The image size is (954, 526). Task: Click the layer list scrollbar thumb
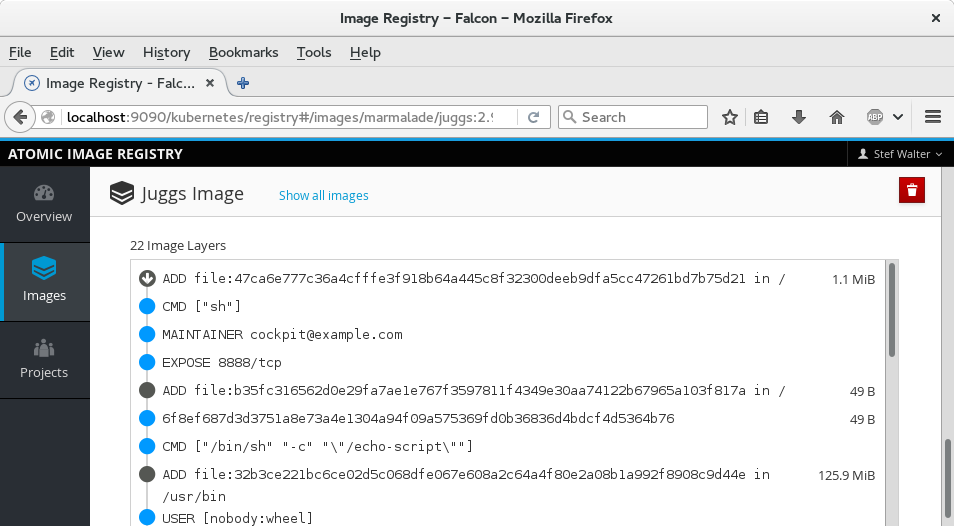click(x=891, y=308)
